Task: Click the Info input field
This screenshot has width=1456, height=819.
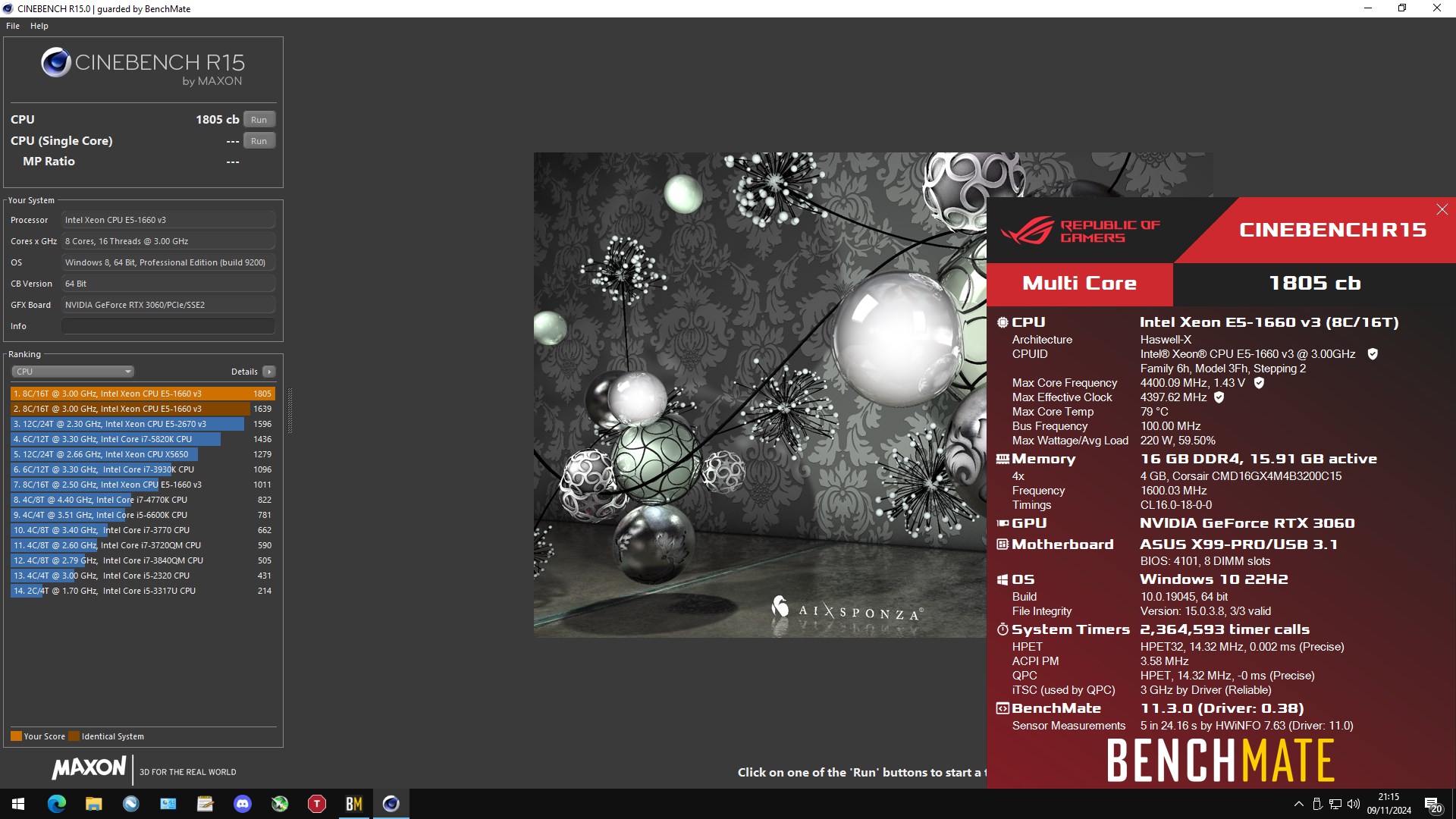Action: [x=168, y=326]
